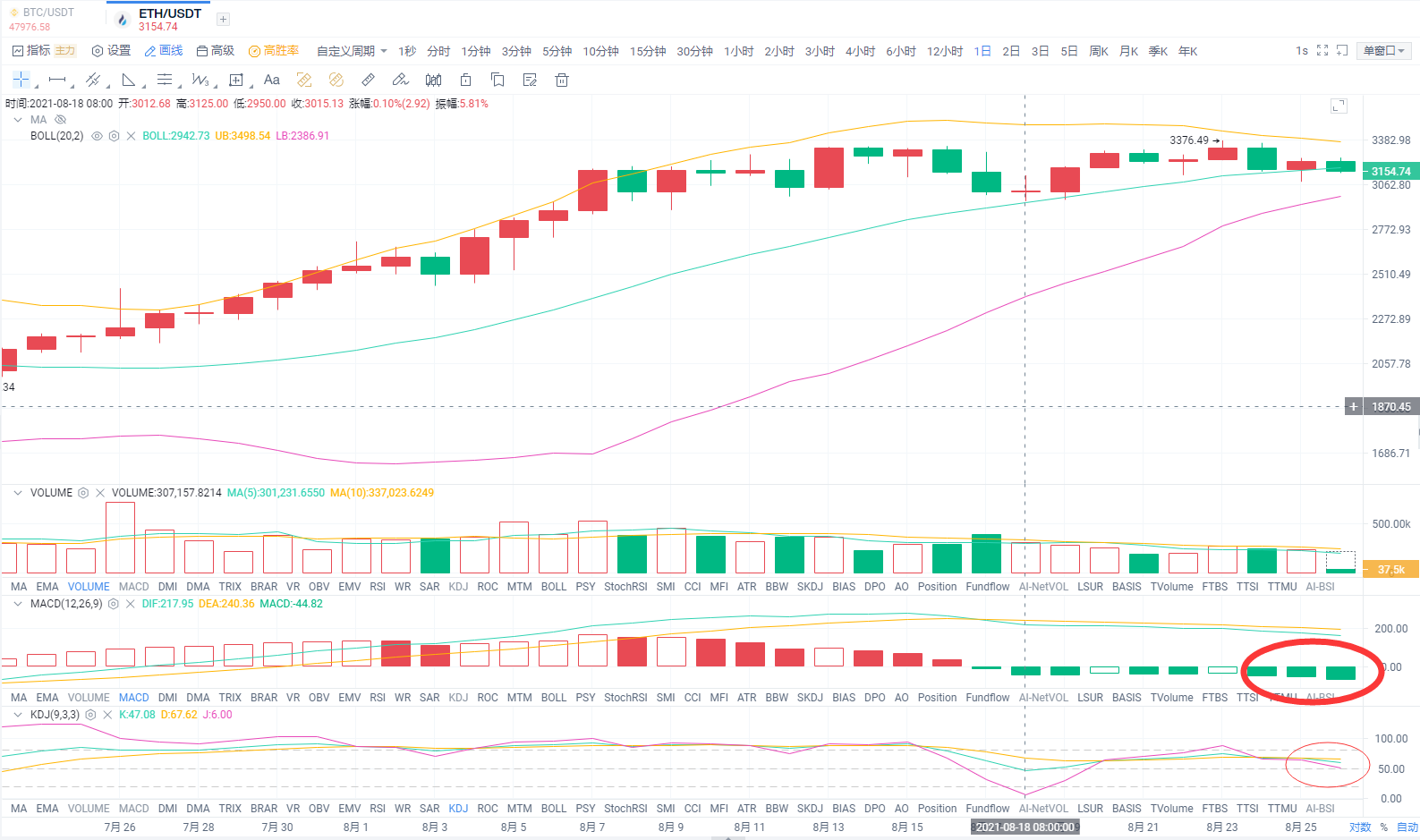
Task: Open the 单窗口 window layout dropdown
Action: point(1384,51)
